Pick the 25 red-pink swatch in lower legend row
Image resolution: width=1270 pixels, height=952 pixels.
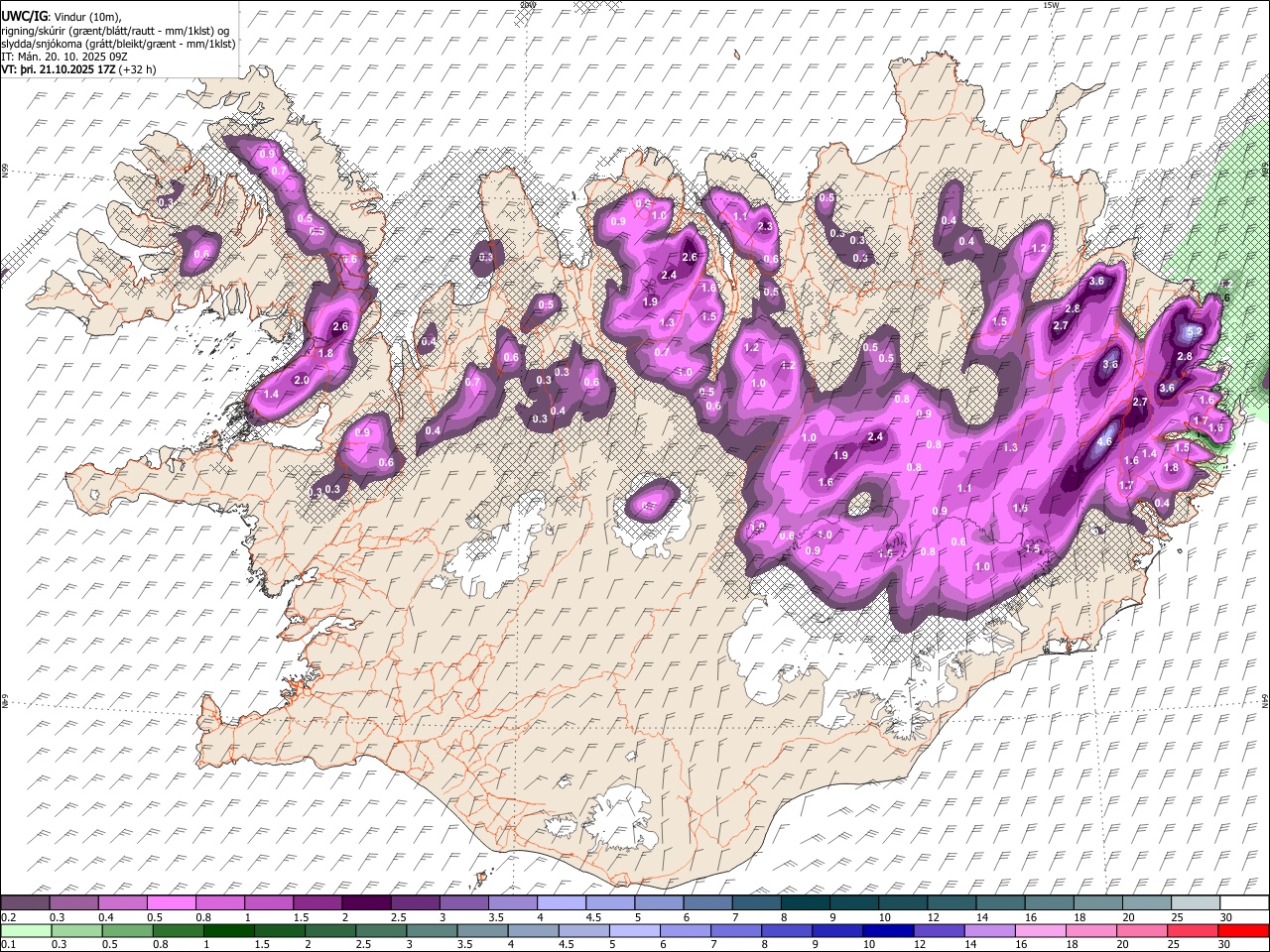[x=1192, y=930]
